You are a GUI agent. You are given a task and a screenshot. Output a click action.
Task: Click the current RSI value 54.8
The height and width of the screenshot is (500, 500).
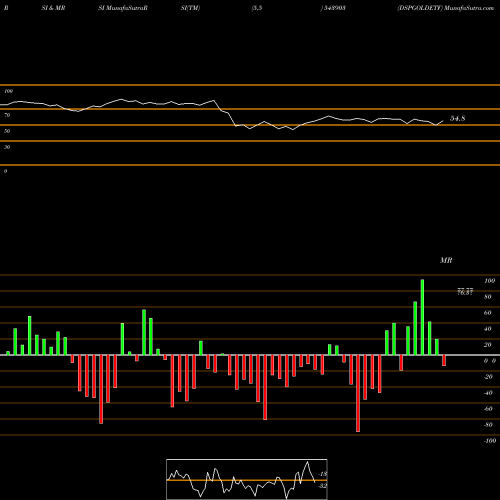coord(458,118)
